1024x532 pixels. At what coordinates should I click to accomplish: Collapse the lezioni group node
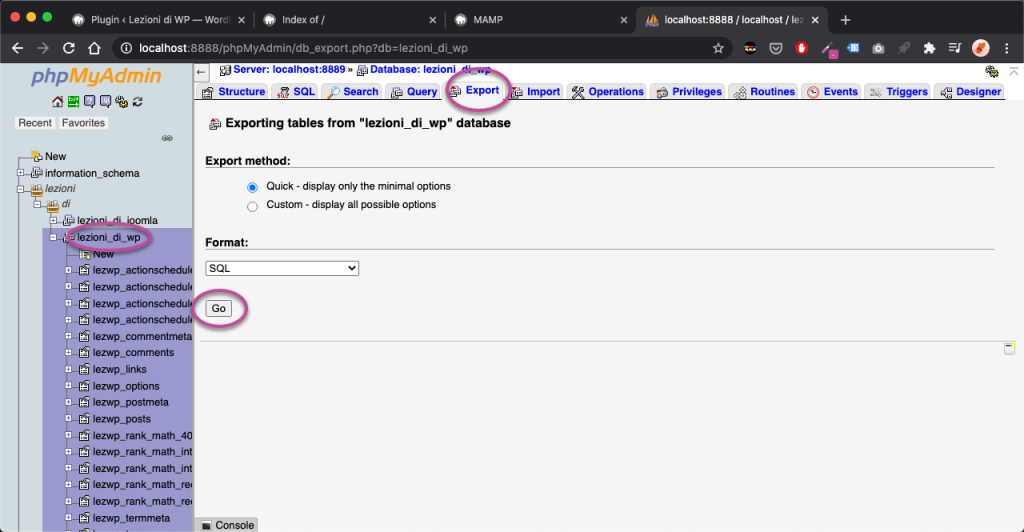tap(20, 189)
